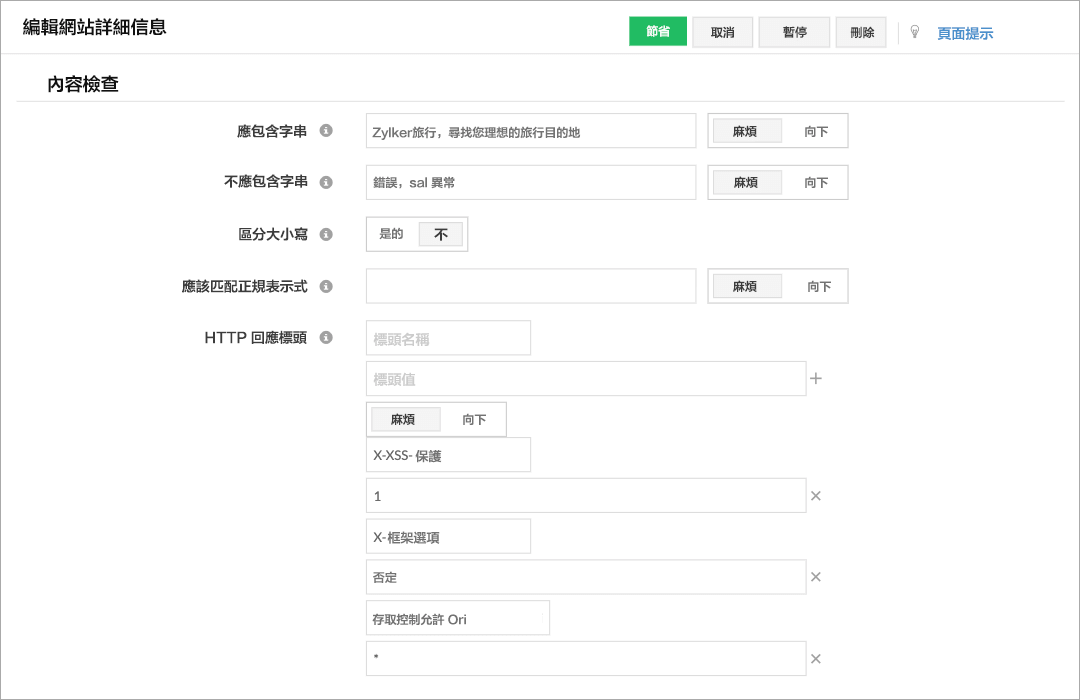Click the lightbulb icon next to 頁面提示
The width and height of the screenshot is (1080, 700).
914,31
